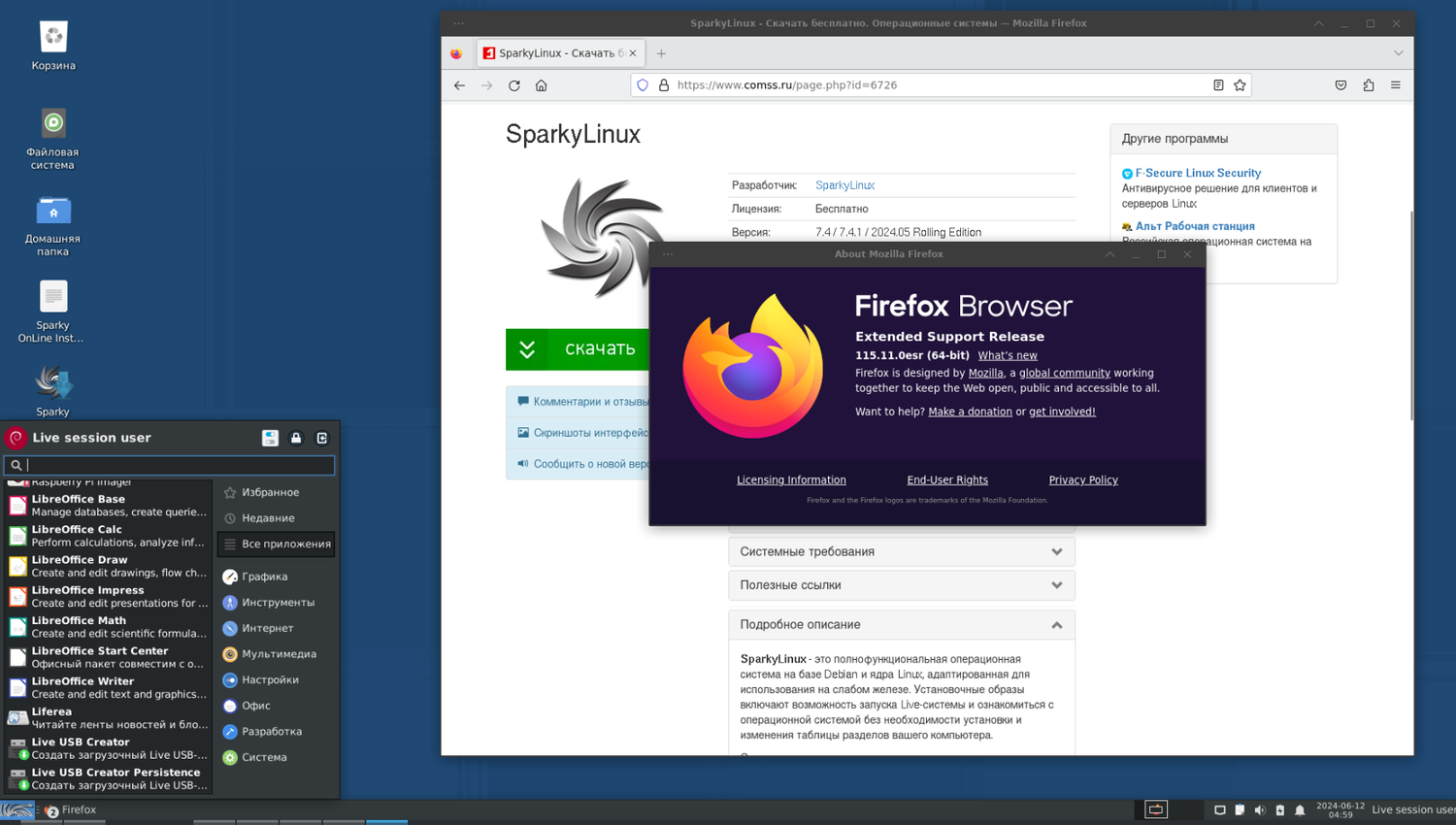
Task: Open the Firefox hamburger application menu
Action: coord(1396,85)
